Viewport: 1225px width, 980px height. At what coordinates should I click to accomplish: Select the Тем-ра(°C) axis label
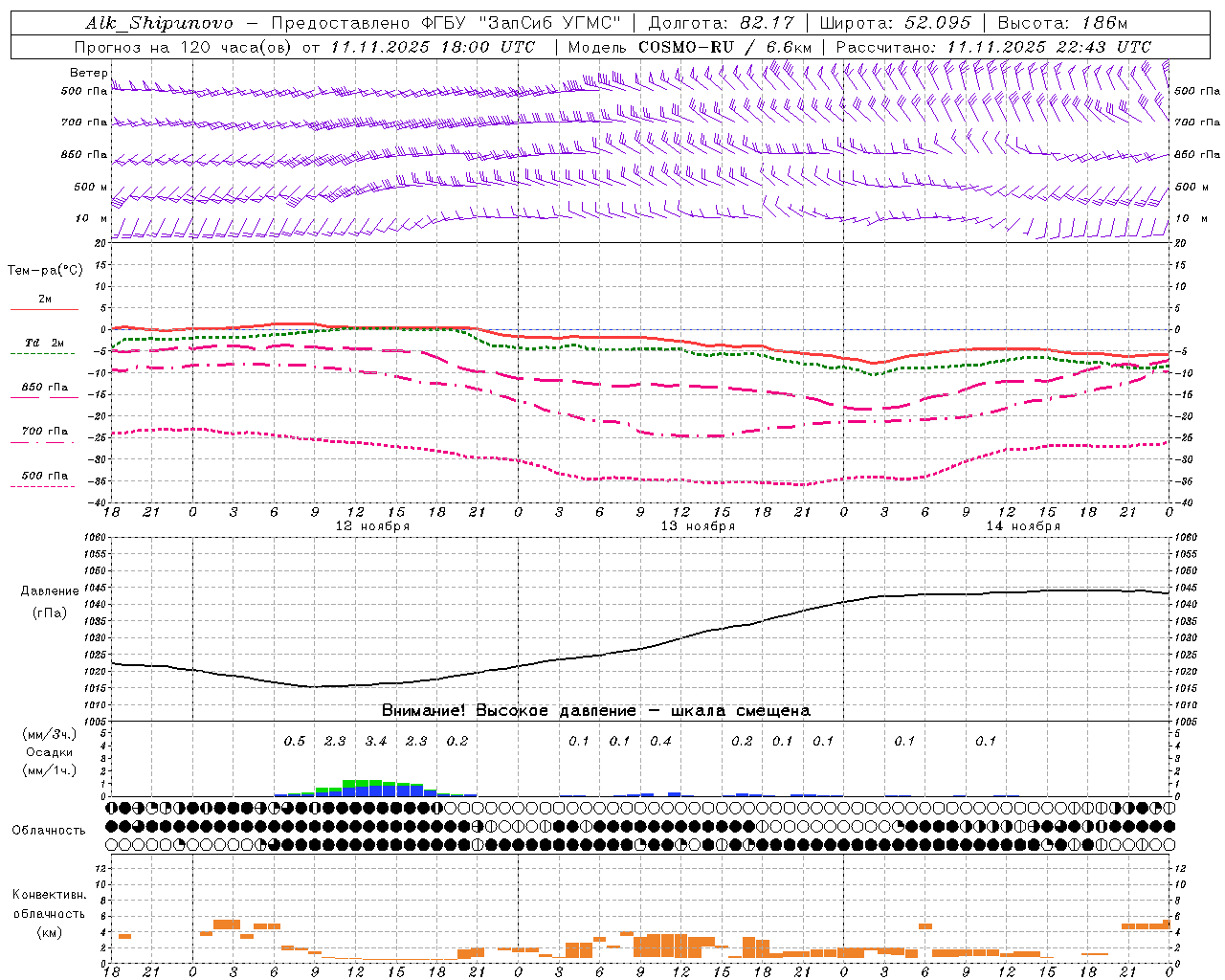coord(45,271)
